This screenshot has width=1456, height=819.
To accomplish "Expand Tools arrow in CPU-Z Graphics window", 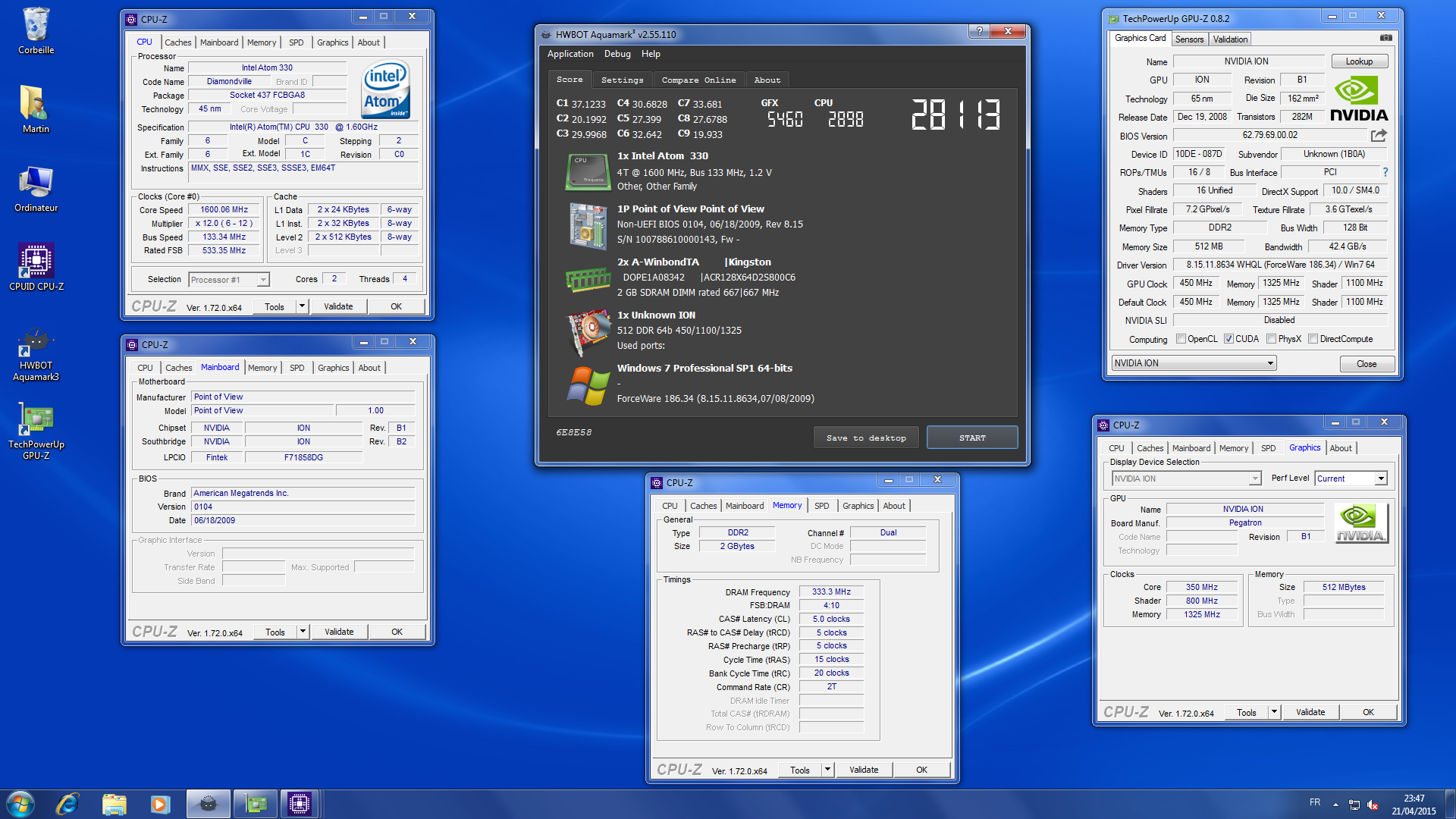I will [x=1274, y=712].
